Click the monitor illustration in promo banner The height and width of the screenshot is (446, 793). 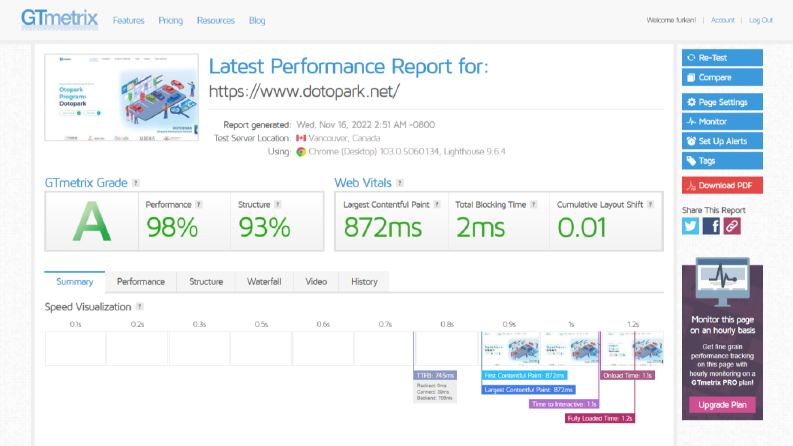point(722,282)
